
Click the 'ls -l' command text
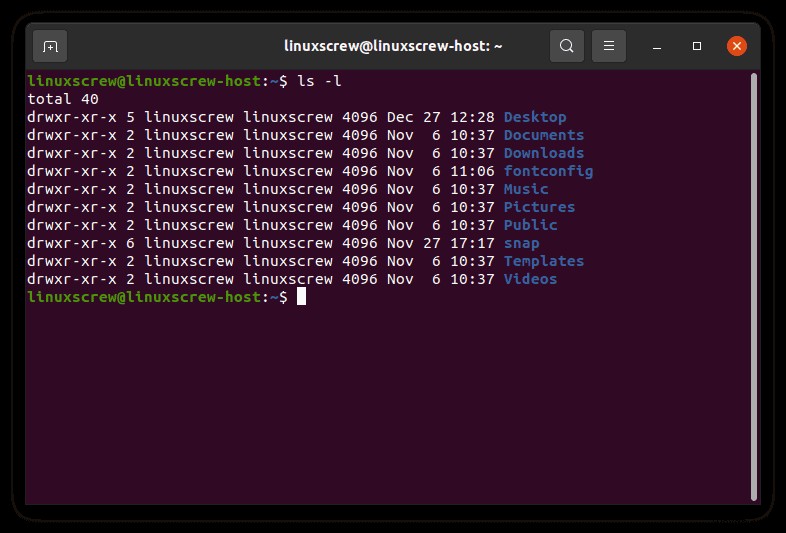(x=319, y=81)
